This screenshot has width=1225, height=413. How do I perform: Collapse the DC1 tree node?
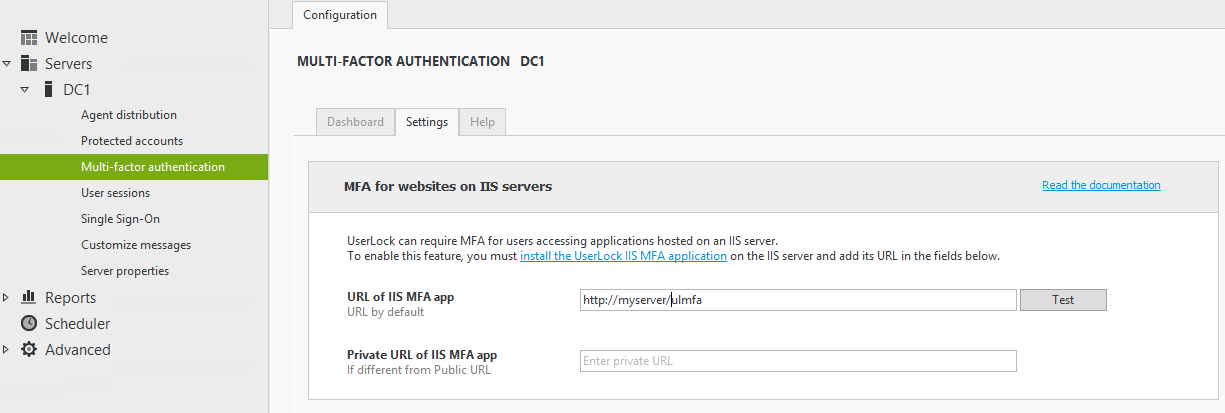pos(25,90)
